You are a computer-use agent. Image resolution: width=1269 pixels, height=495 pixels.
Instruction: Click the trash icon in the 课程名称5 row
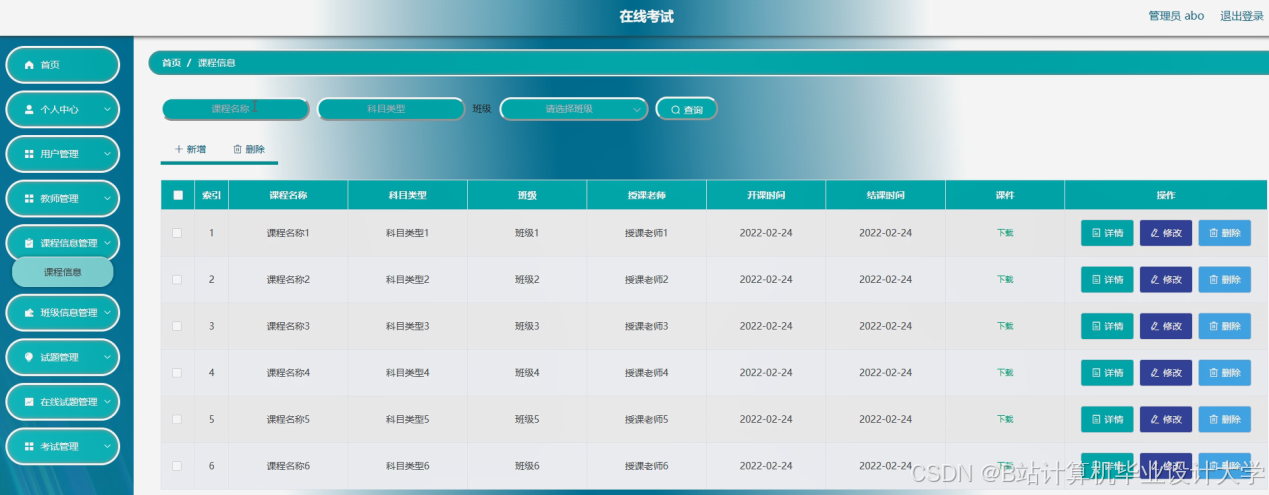click(1214, 419)
